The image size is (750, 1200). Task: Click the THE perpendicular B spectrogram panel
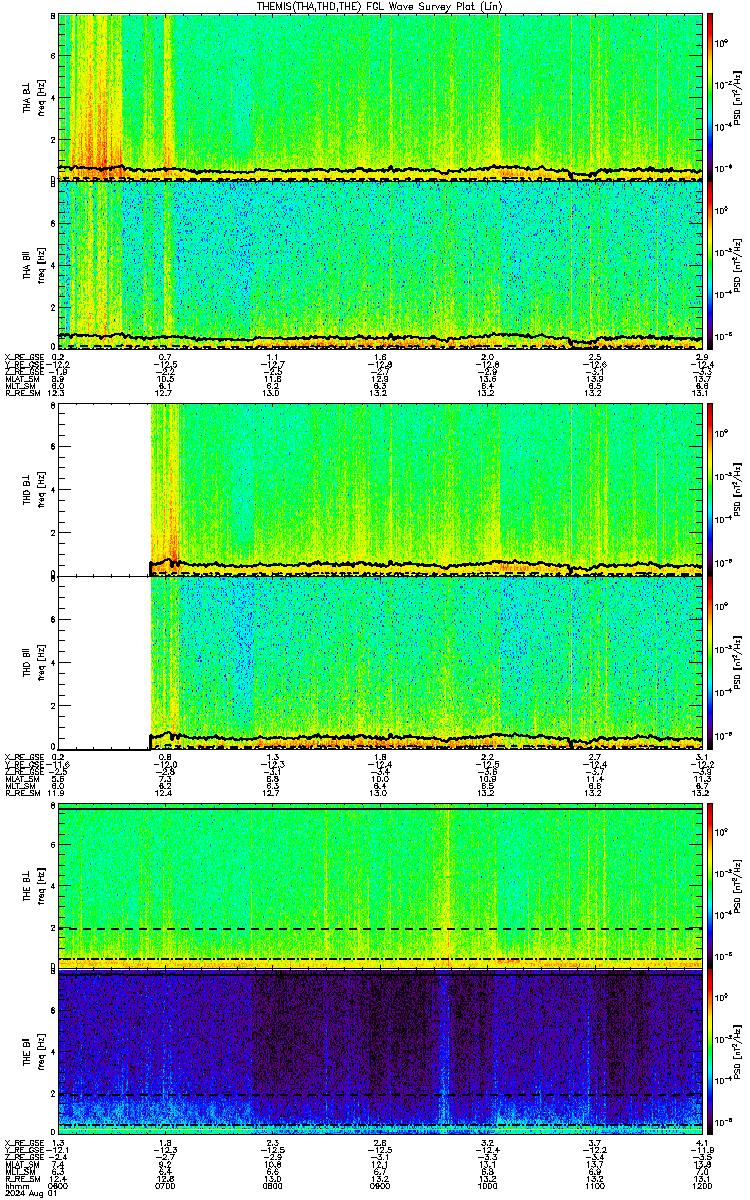click(x=380, y=887)
